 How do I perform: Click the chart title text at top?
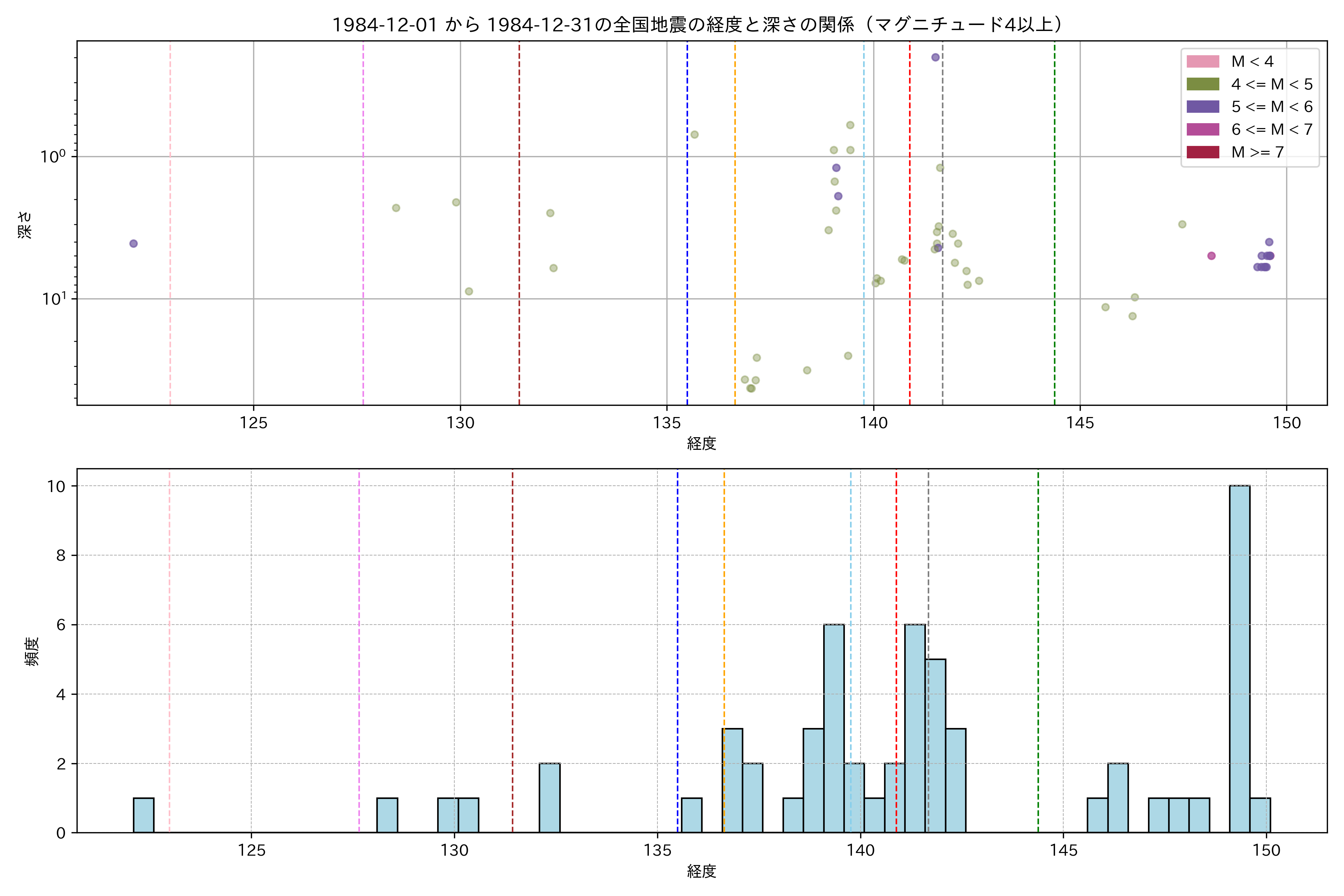[697, 25]
